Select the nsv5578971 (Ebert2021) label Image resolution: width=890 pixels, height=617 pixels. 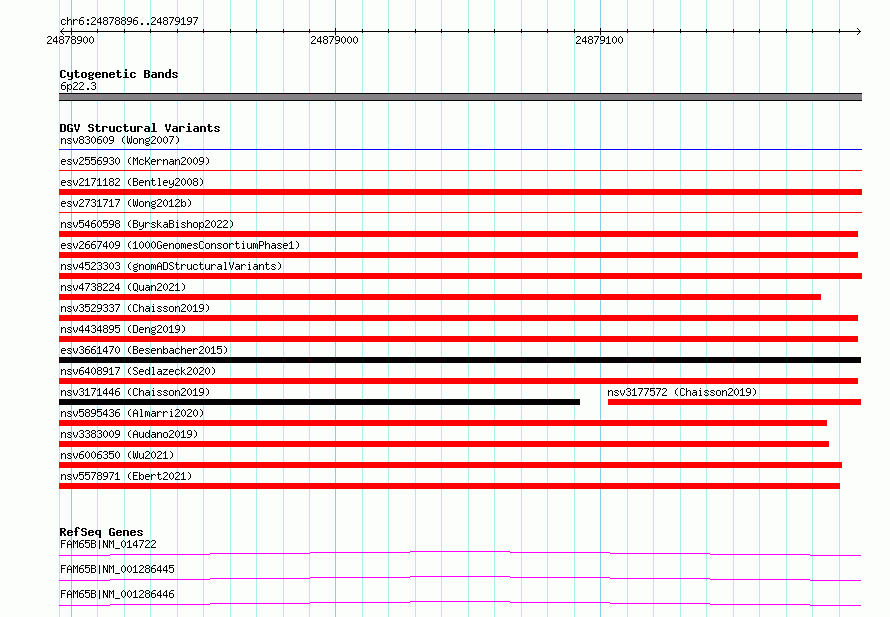click(x=126, y=476)
